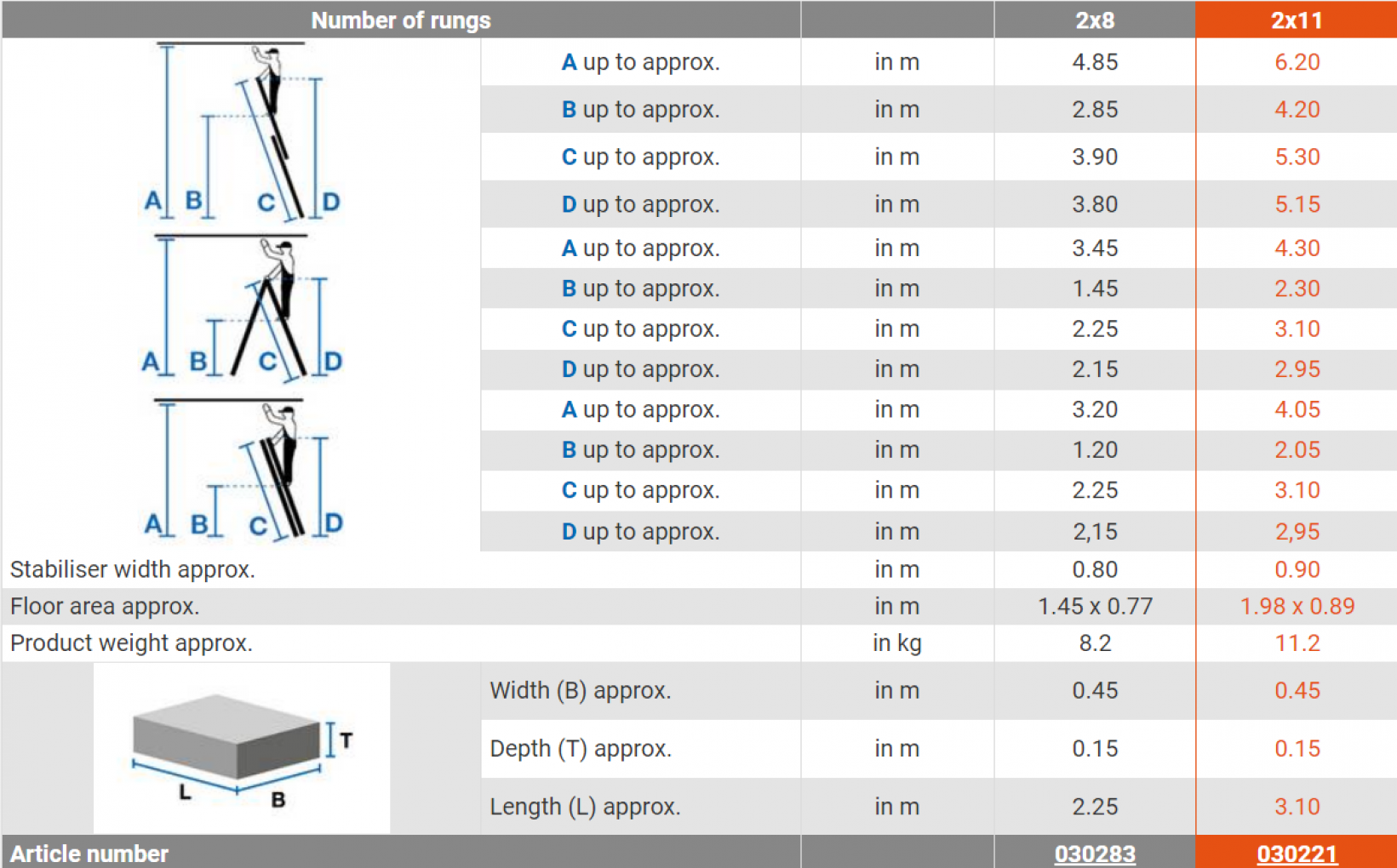Viewport: 1397px width, 868px height.
Task: Click the unit cell in Stabiliser width row
Action: 896,569
